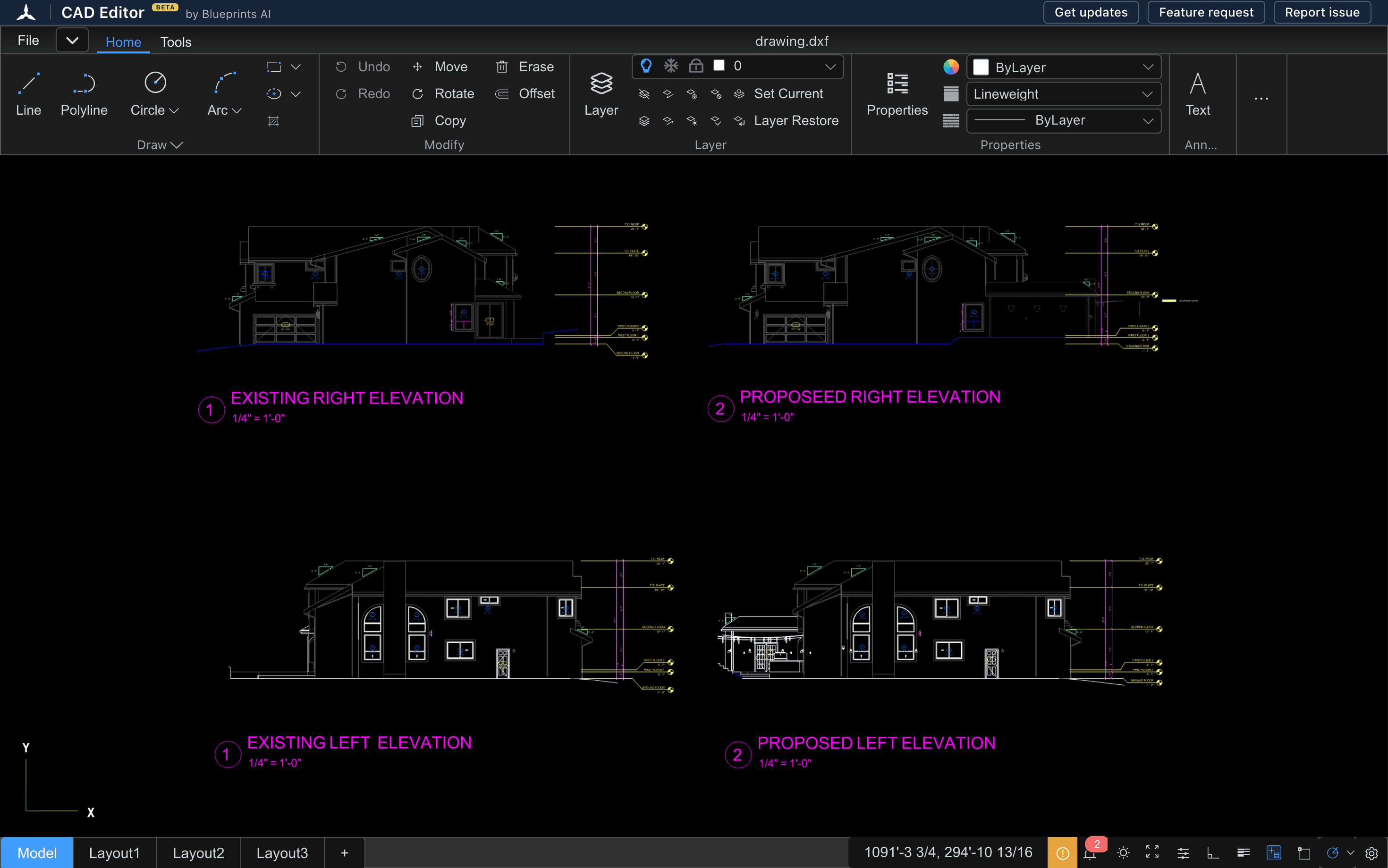The width and height of the screenshot is (1388, 868).
Task: Select the Line drawing tool
Action: coord(28,94)
